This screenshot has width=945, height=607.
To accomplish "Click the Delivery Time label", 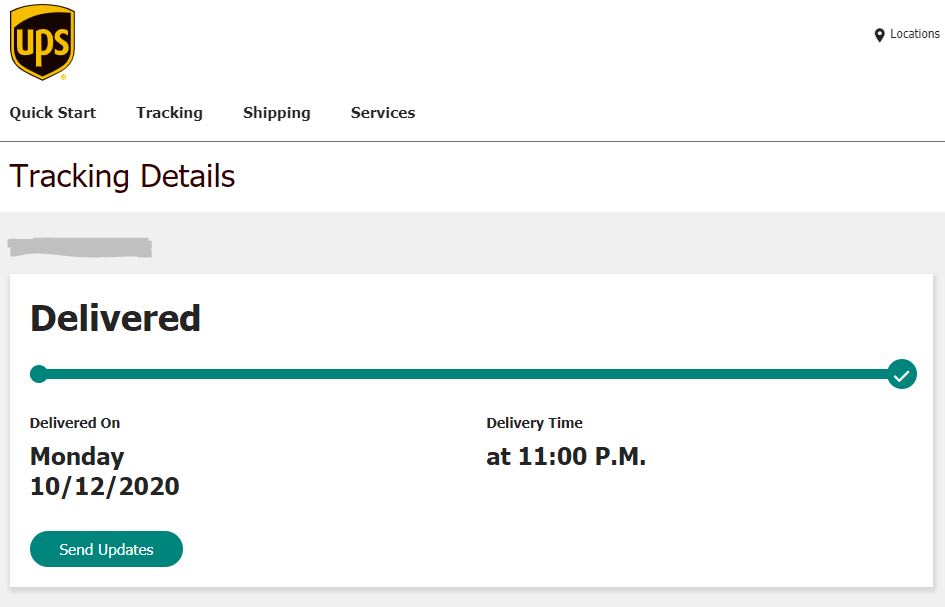I will tap(534, 423).
